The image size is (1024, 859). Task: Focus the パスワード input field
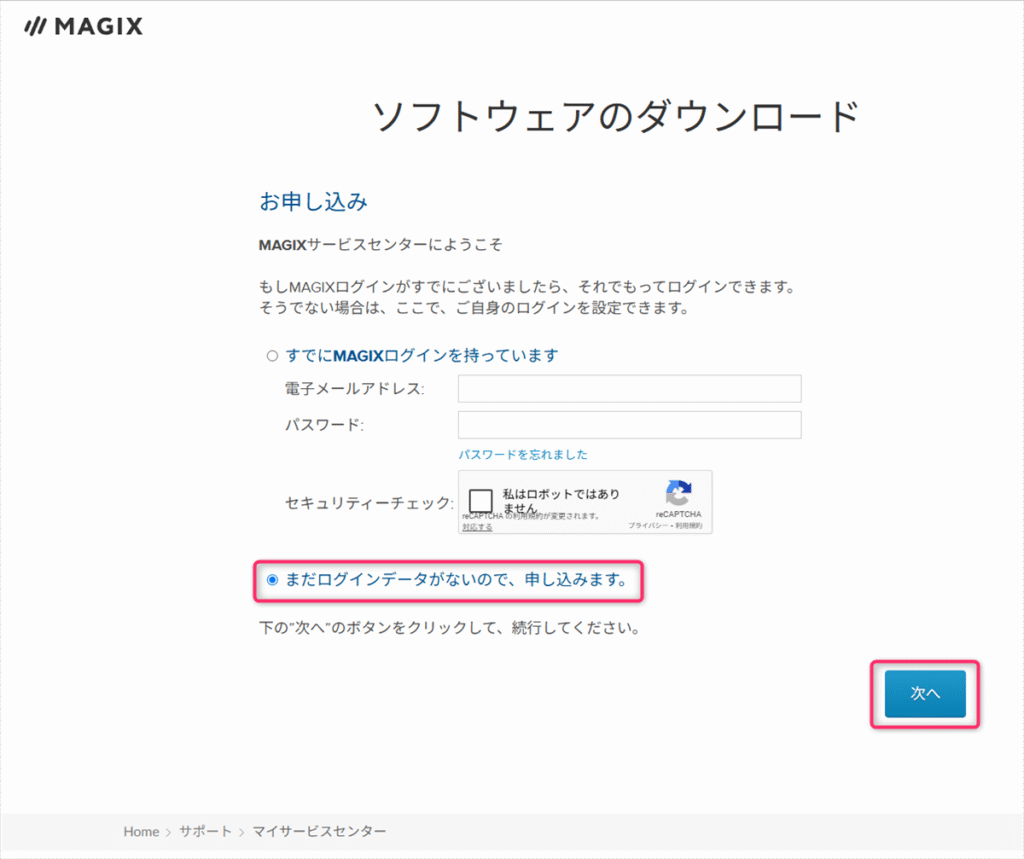[629, 425]
